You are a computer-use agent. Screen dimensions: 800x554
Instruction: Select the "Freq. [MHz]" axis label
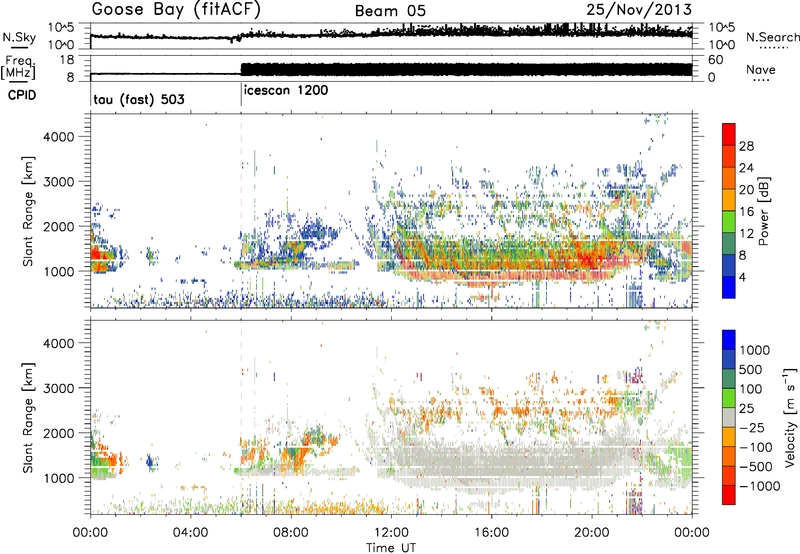pos(18,68)
